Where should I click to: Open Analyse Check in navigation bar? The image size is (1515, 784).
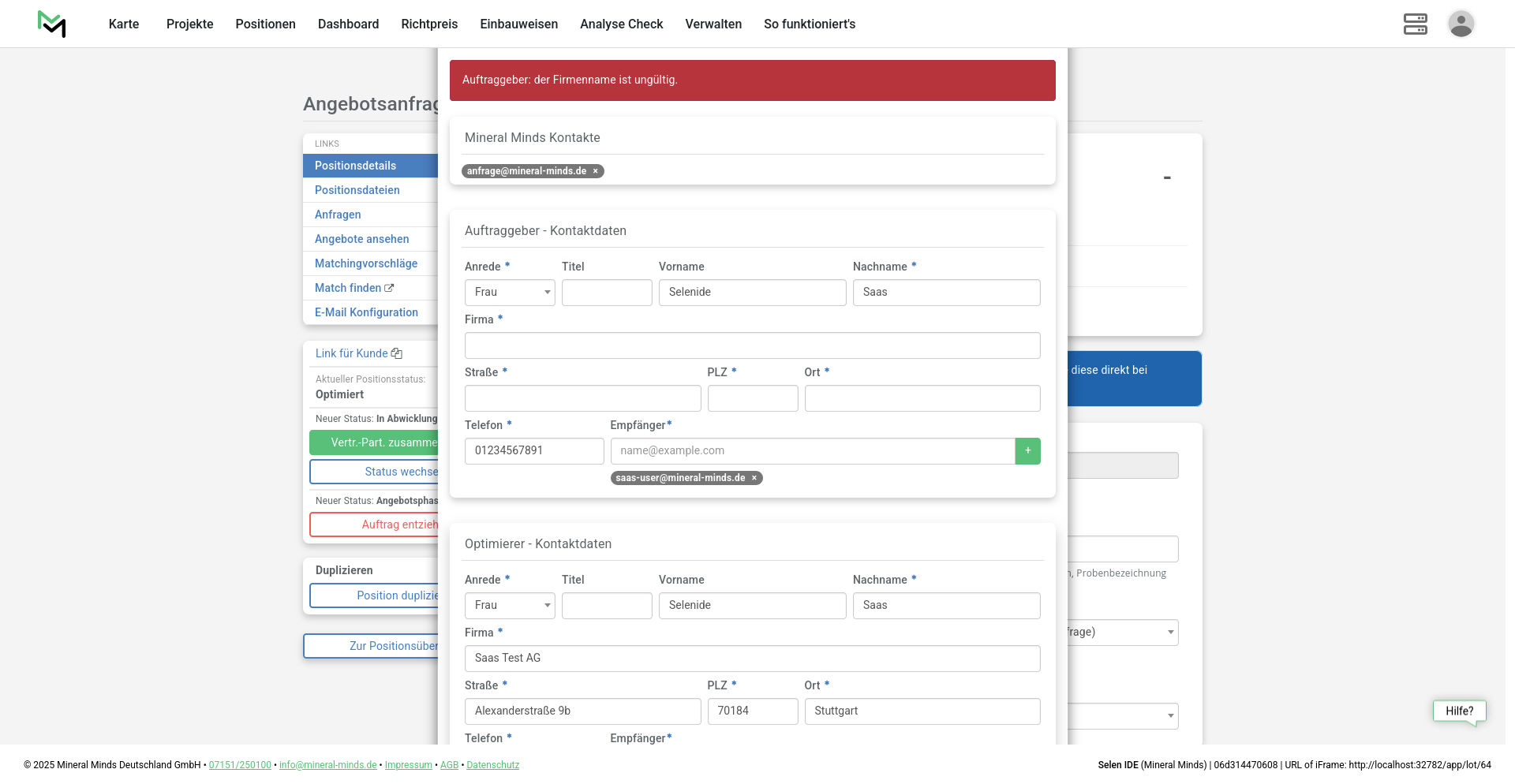click(x=621, y=24)
